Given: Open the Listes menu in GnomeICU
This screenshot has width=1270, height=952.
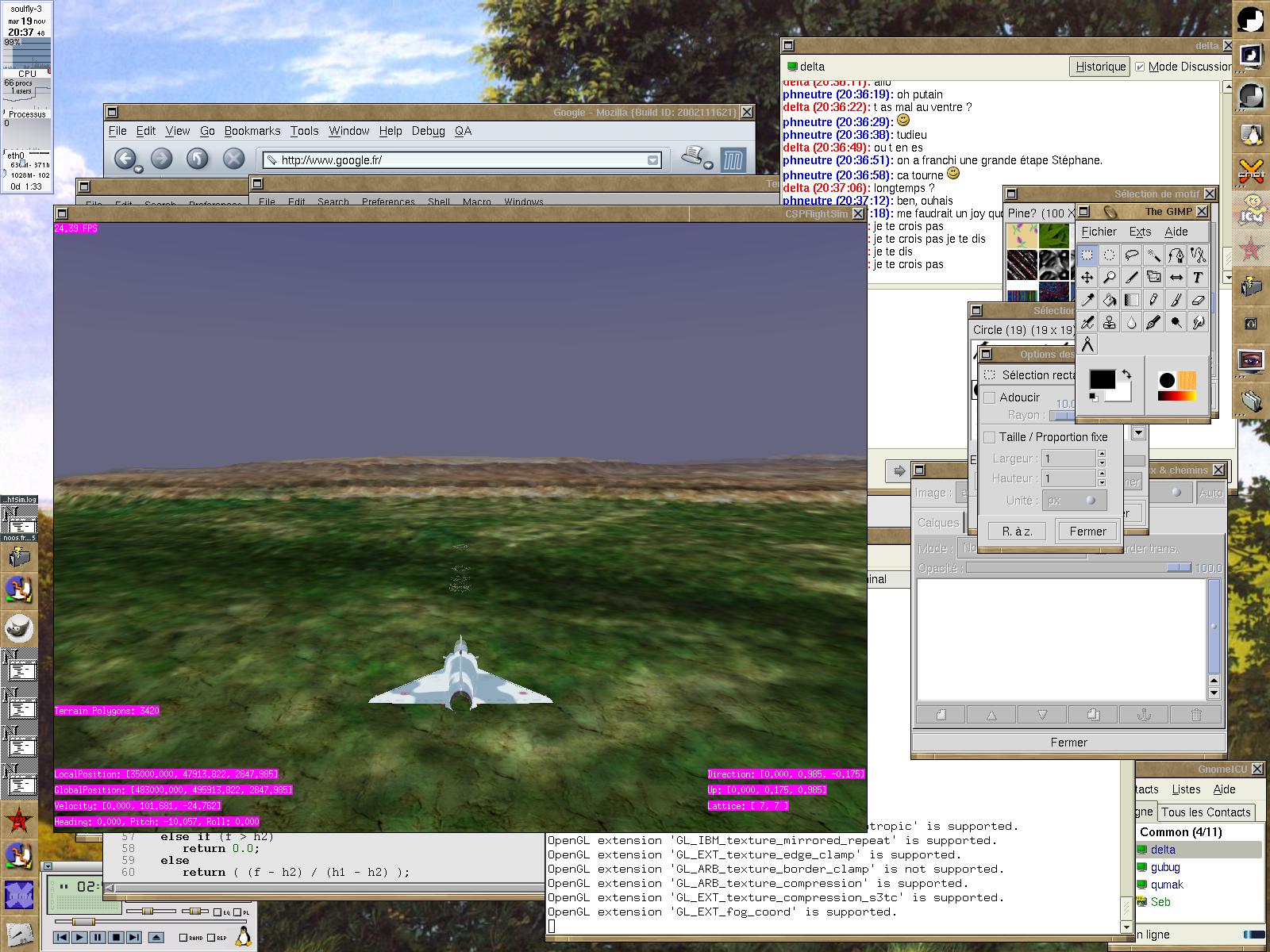Looking at the screenshot, I should [x=1186, y=789].
